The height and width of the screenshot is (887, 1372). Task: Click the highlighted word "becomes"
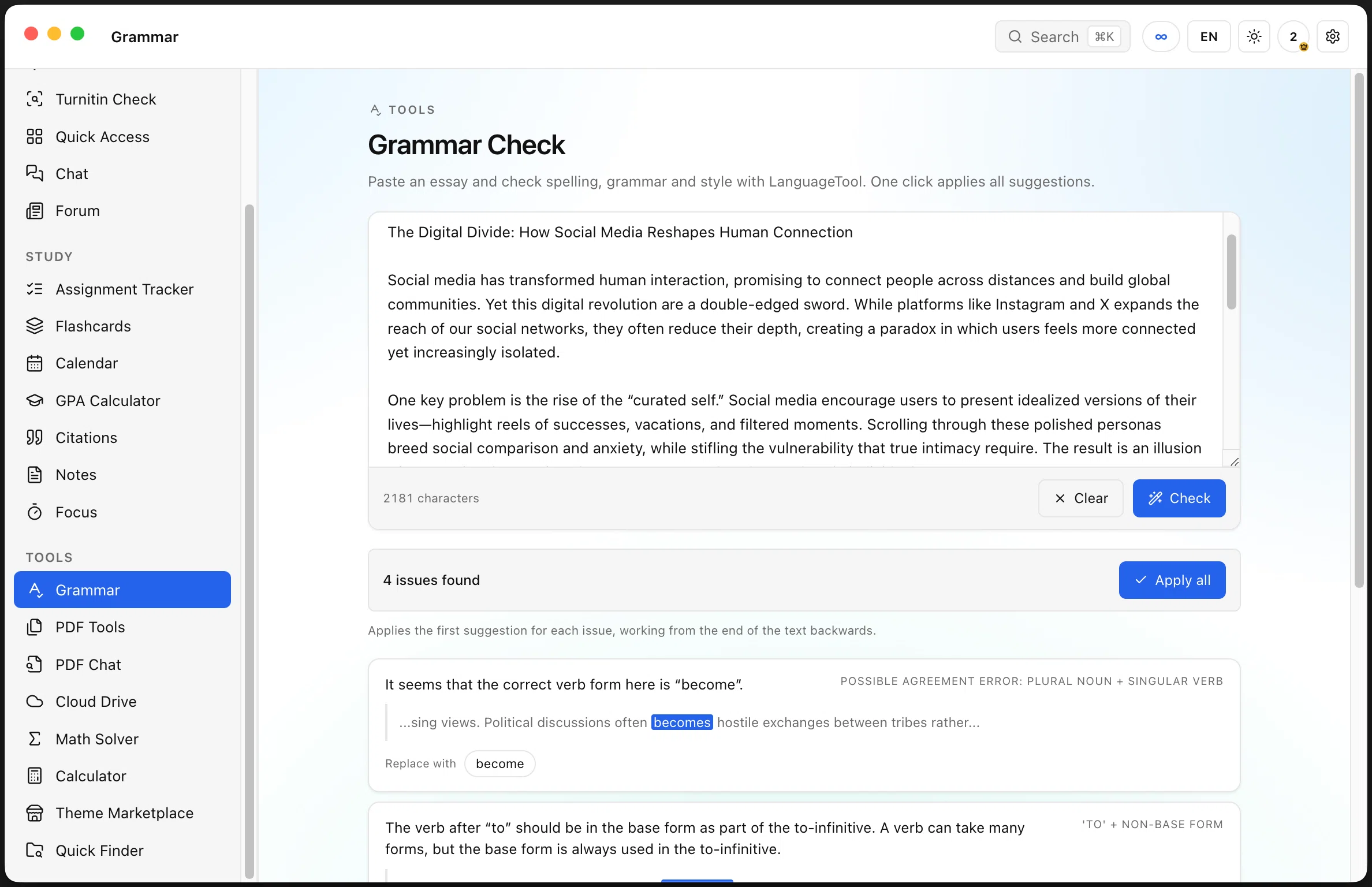pyautogui.click(x=682, y=722)
